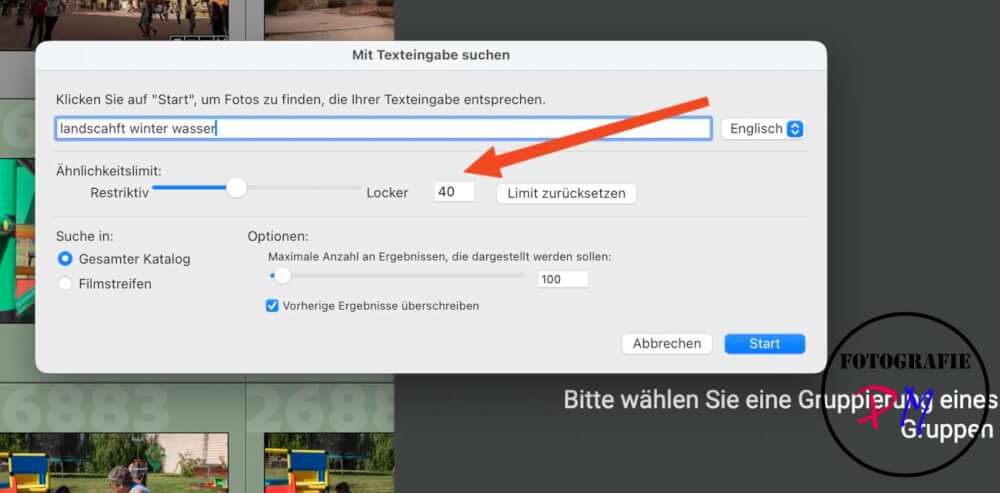1000x493 pixels.
Task: Focus the search text field with landschaft winter wasser
Action: click(384, 129)
